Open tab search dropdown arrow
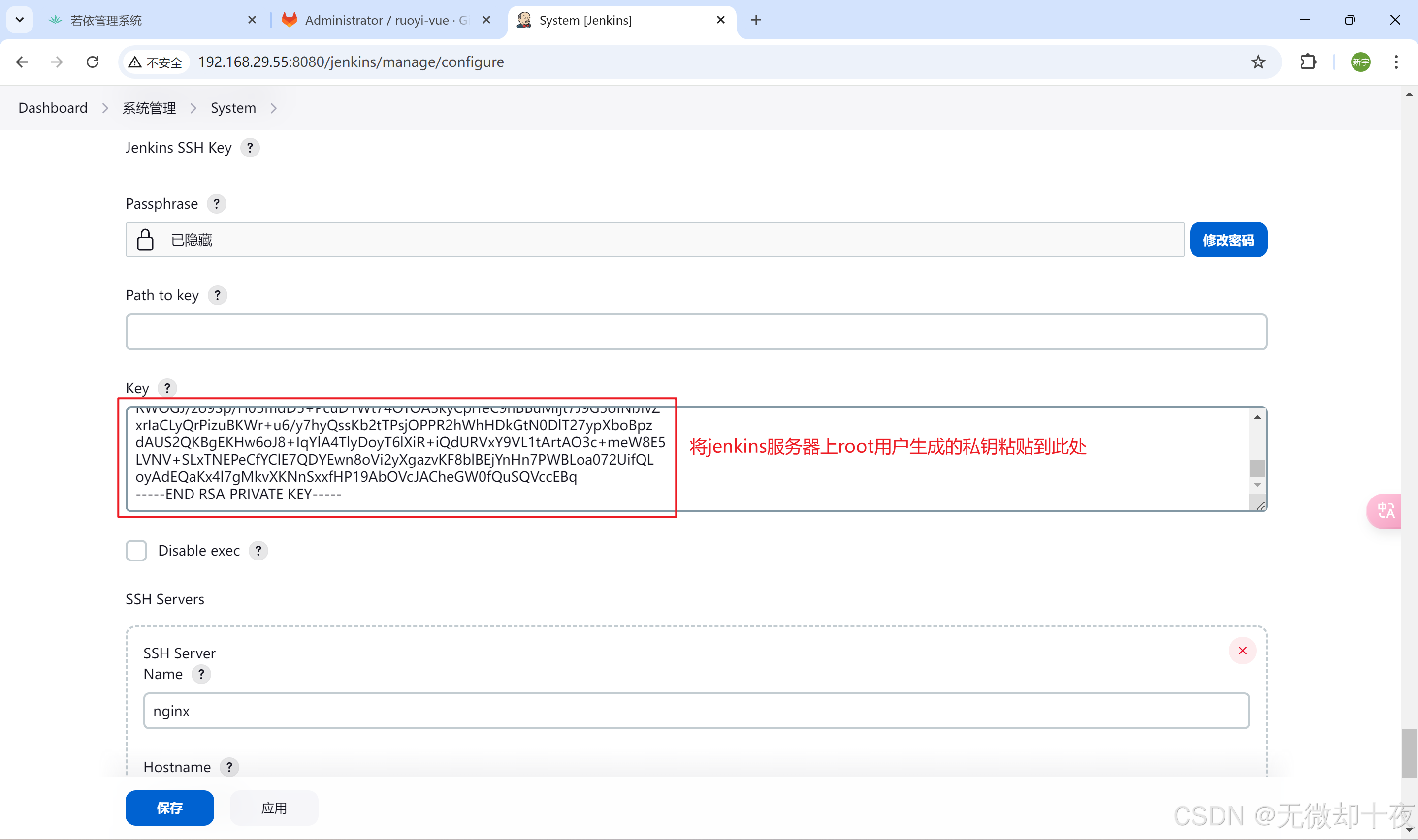 (x=20, y=20)
